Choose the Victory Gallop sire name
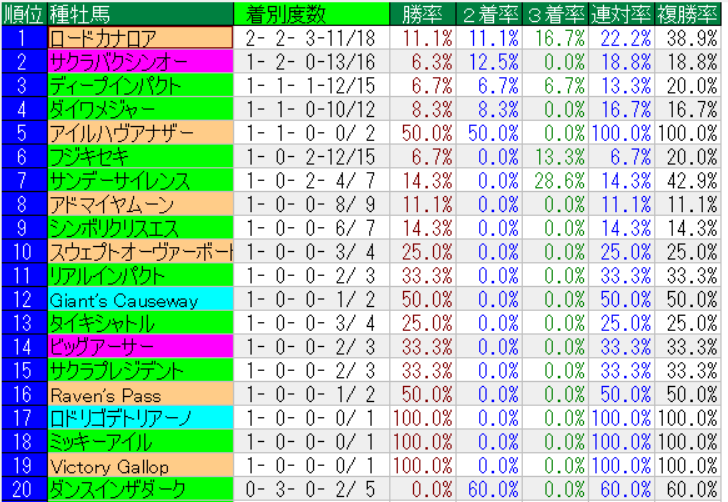This screenshot has height=502, width=728. [140, 466]
